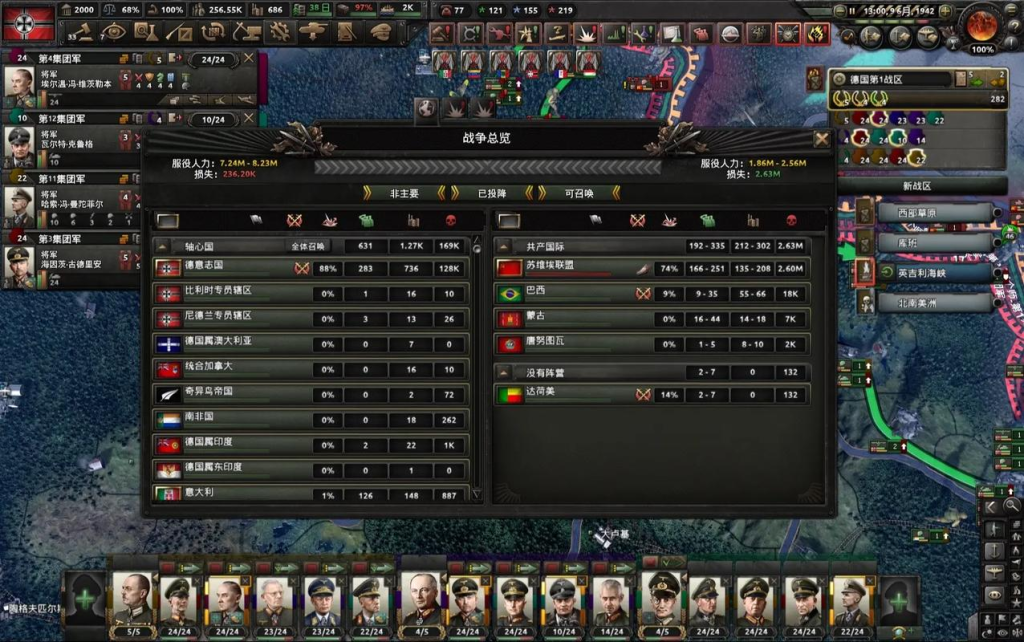Viewport: 1024px width, 642px height.
Task: Click the German Reich flag emblem
Action: pos(28,23)
